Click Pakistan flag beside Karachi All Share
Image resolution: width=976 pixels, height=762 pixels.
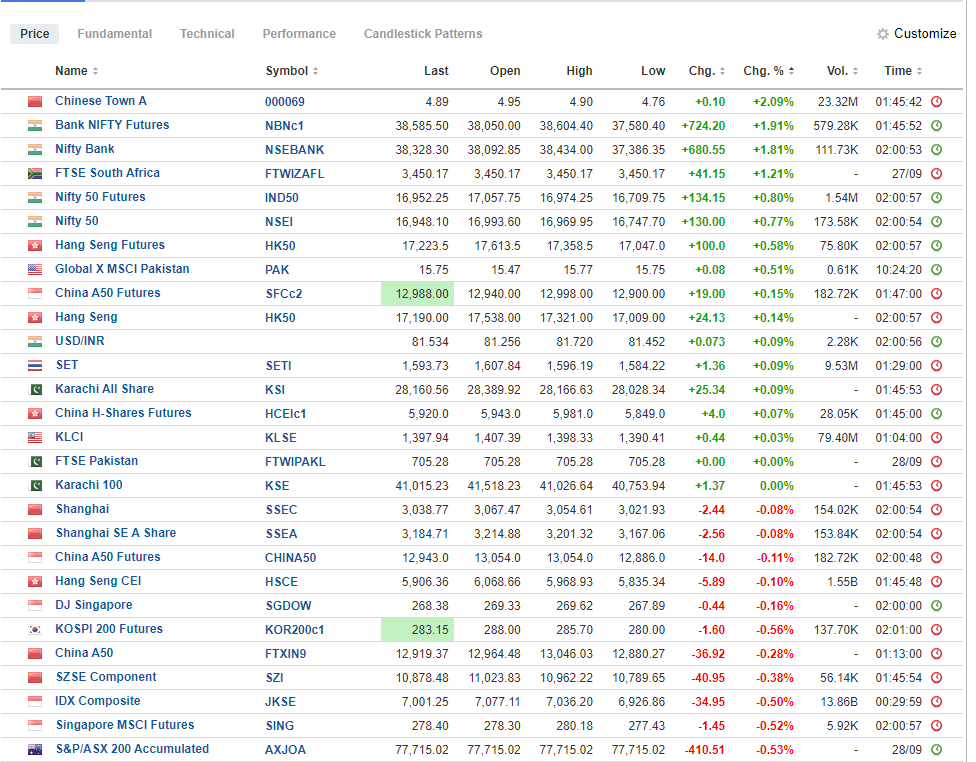pos(35,390)
